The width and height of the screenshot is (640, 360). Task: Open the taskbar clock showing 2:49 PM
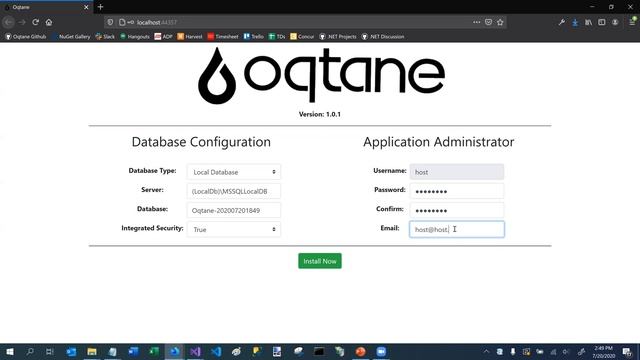click(603, 352)
